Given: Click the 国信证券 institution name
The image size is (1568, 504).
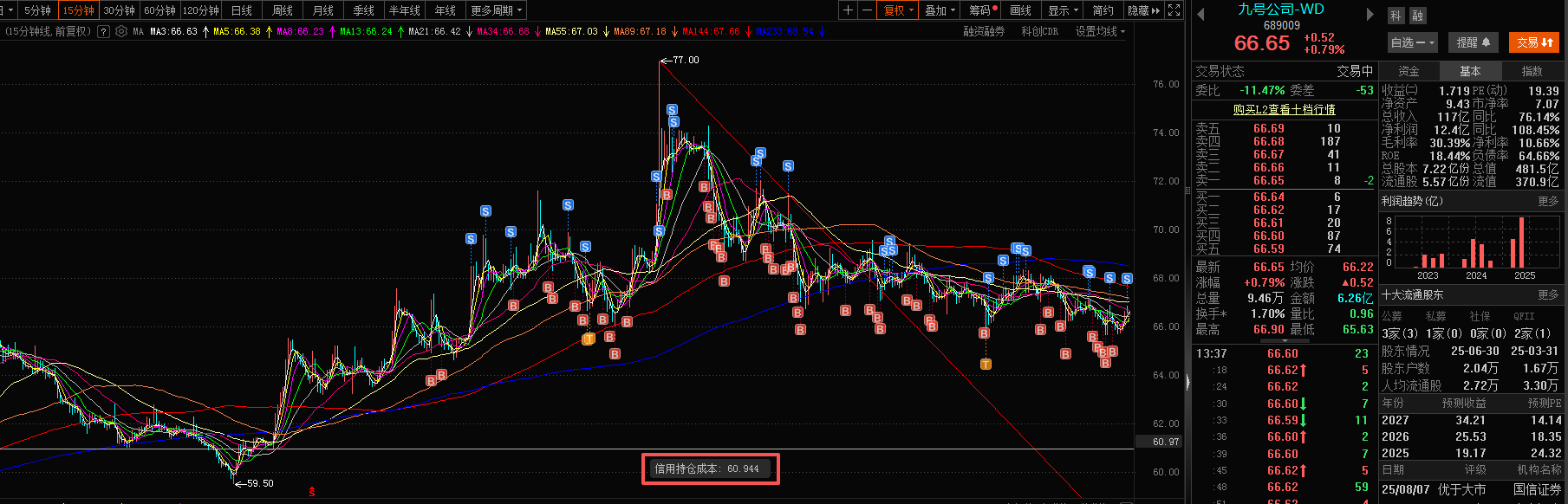Looking at the screenshot, I should [1537, 489].
